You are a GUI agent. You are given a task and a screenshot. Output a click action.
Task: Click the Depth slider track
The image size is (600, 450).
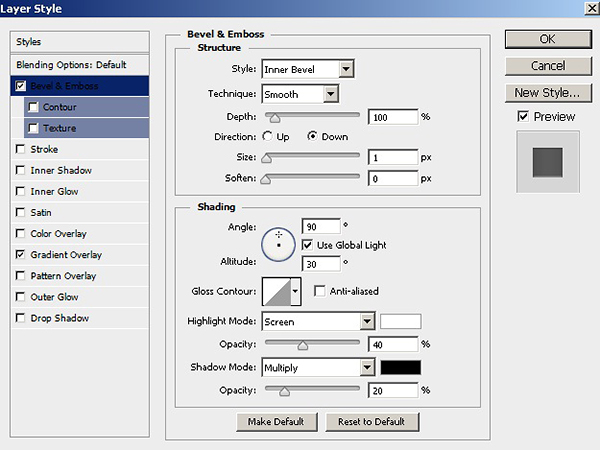coord(310,117)
